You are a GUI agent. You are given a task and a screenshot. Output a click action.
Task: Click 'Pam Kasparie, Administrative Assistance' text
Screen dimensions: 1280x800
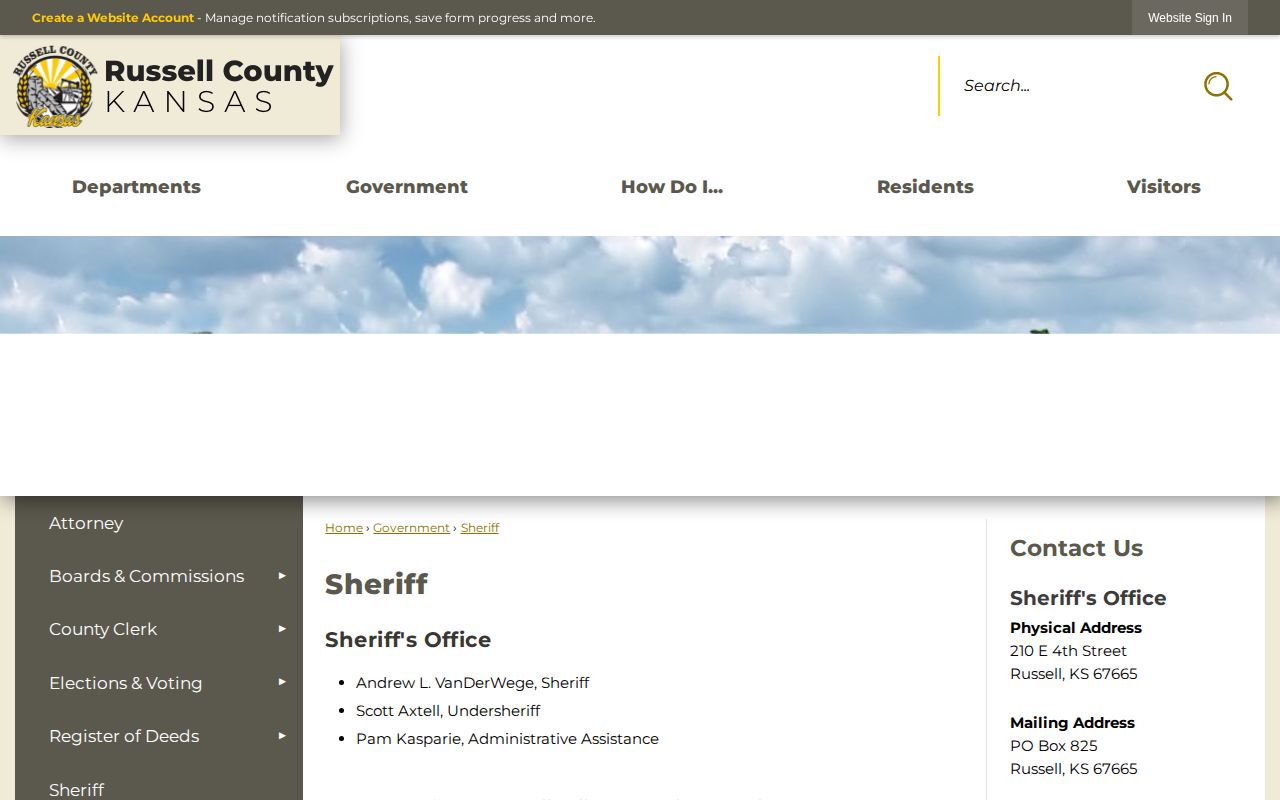tap(507, 739)
